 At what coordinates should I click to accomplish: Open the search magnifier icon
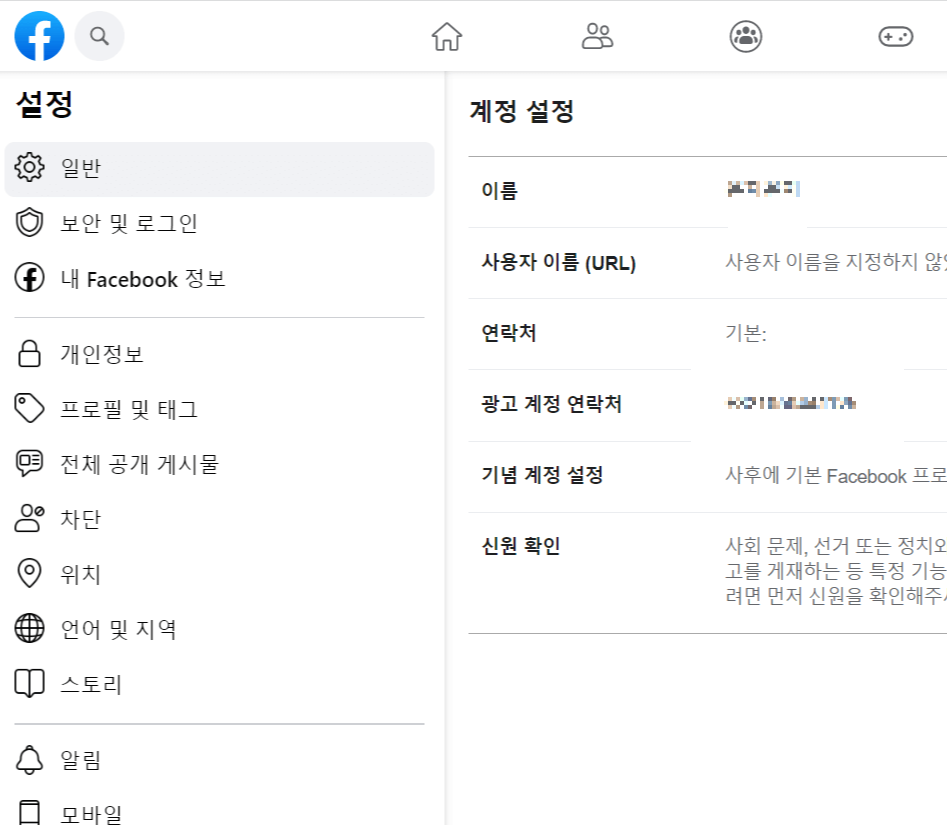(x=99, y=35)
